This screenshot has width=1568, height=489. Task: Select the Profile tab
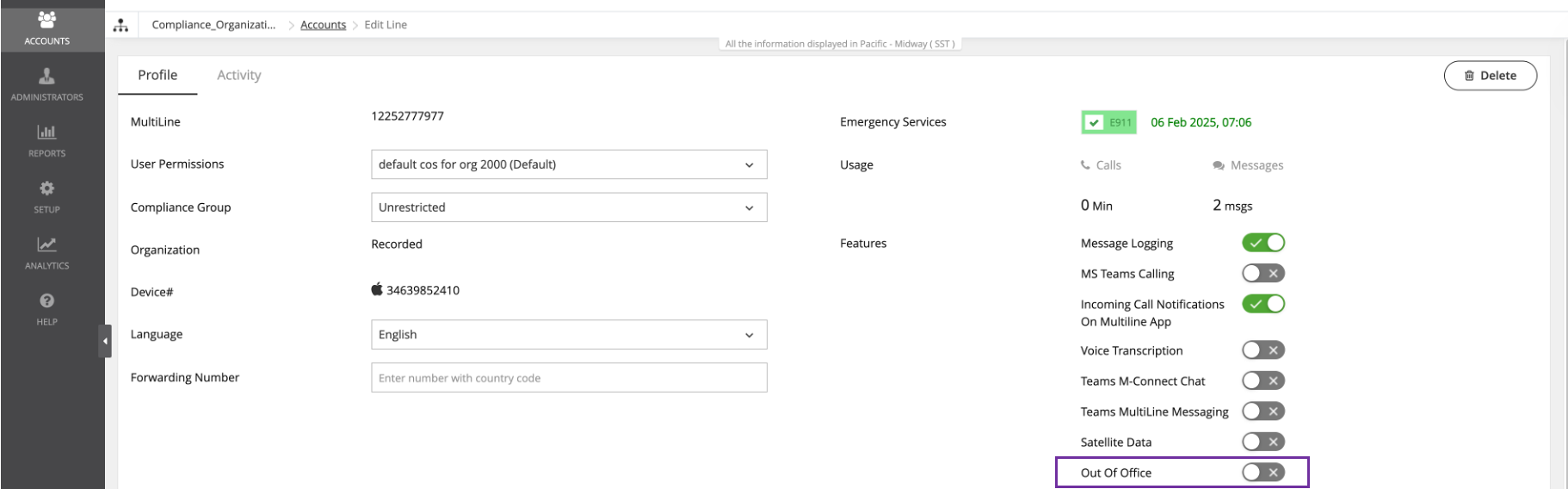157,76
